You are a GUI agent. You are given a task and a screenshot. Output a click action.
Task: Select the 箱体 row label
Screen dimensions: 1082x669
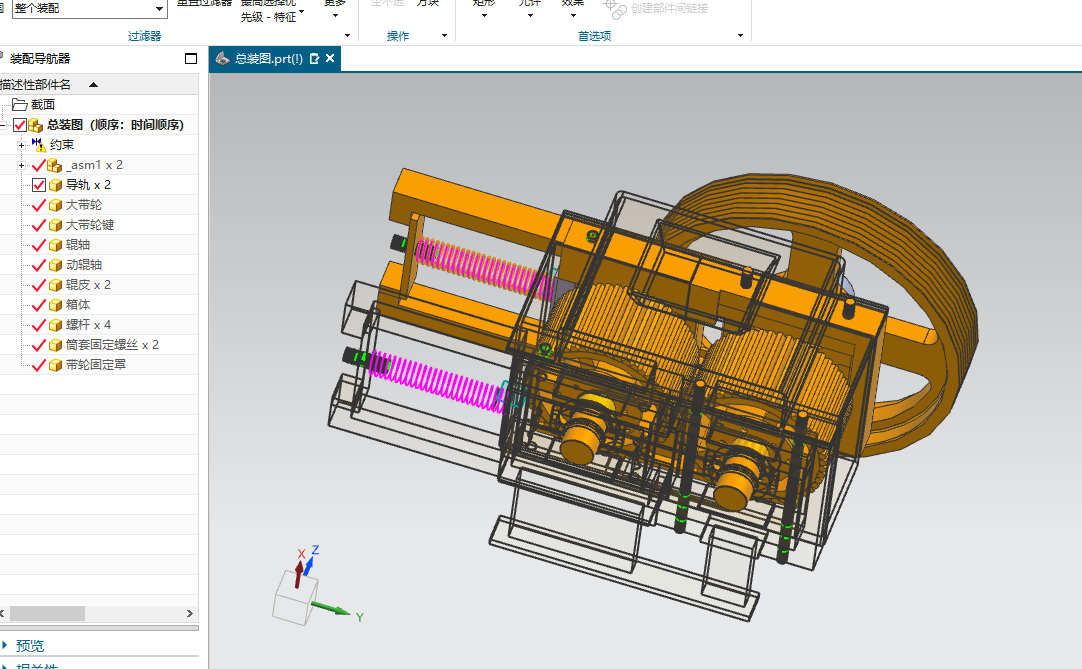(78, 305)
